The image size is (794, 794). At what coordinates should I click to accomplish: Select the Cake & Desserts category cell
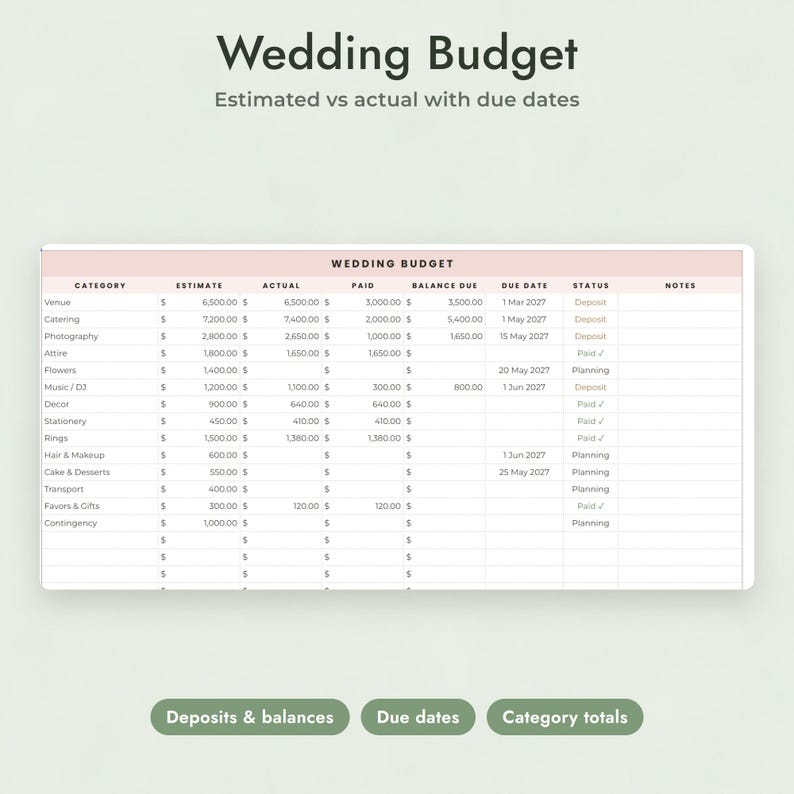100,472
